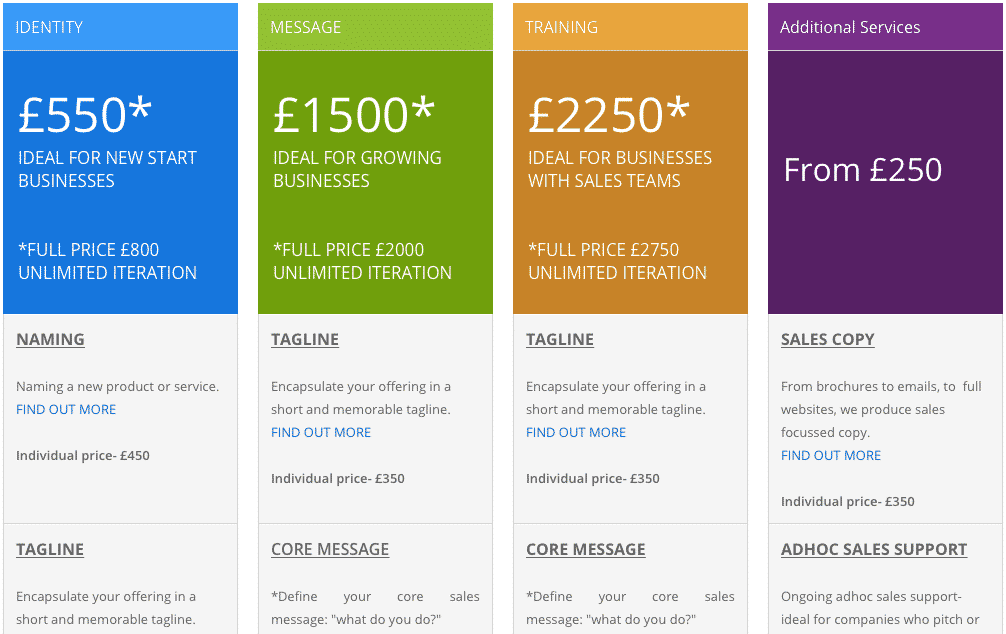The height and width of the screenshot is (634, 1006).
Task: Click the NAMING heading link
Action: (x=50, y=339)
